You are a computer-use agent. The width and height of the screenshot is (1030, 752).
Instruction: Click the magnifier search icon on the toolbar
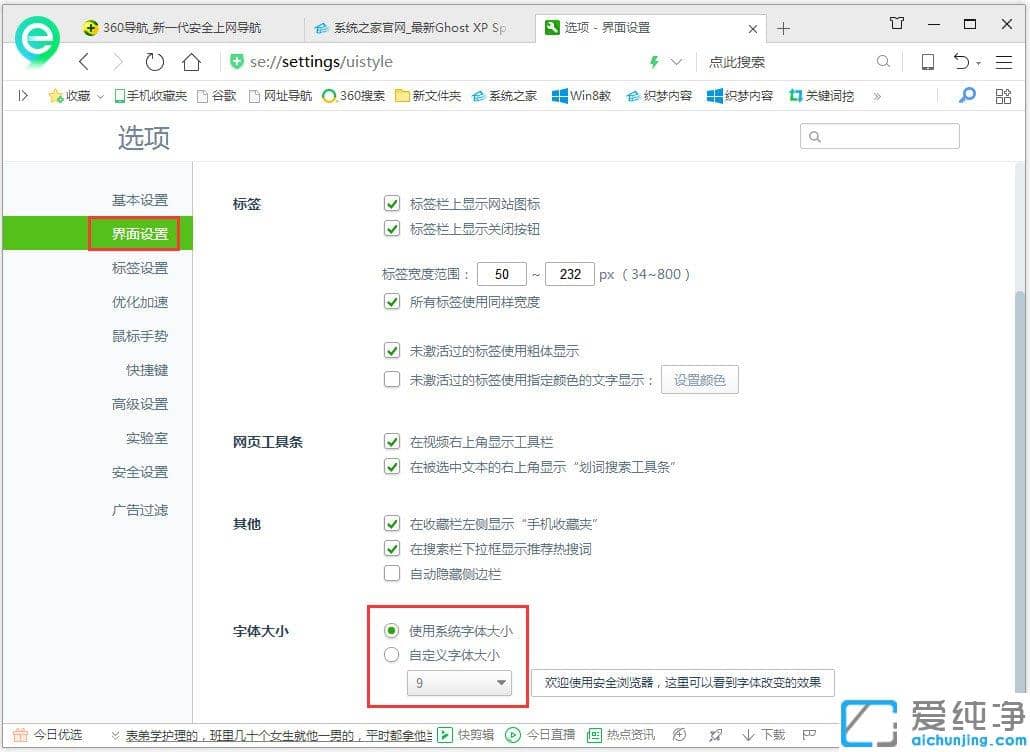click(x=966, y=95)
